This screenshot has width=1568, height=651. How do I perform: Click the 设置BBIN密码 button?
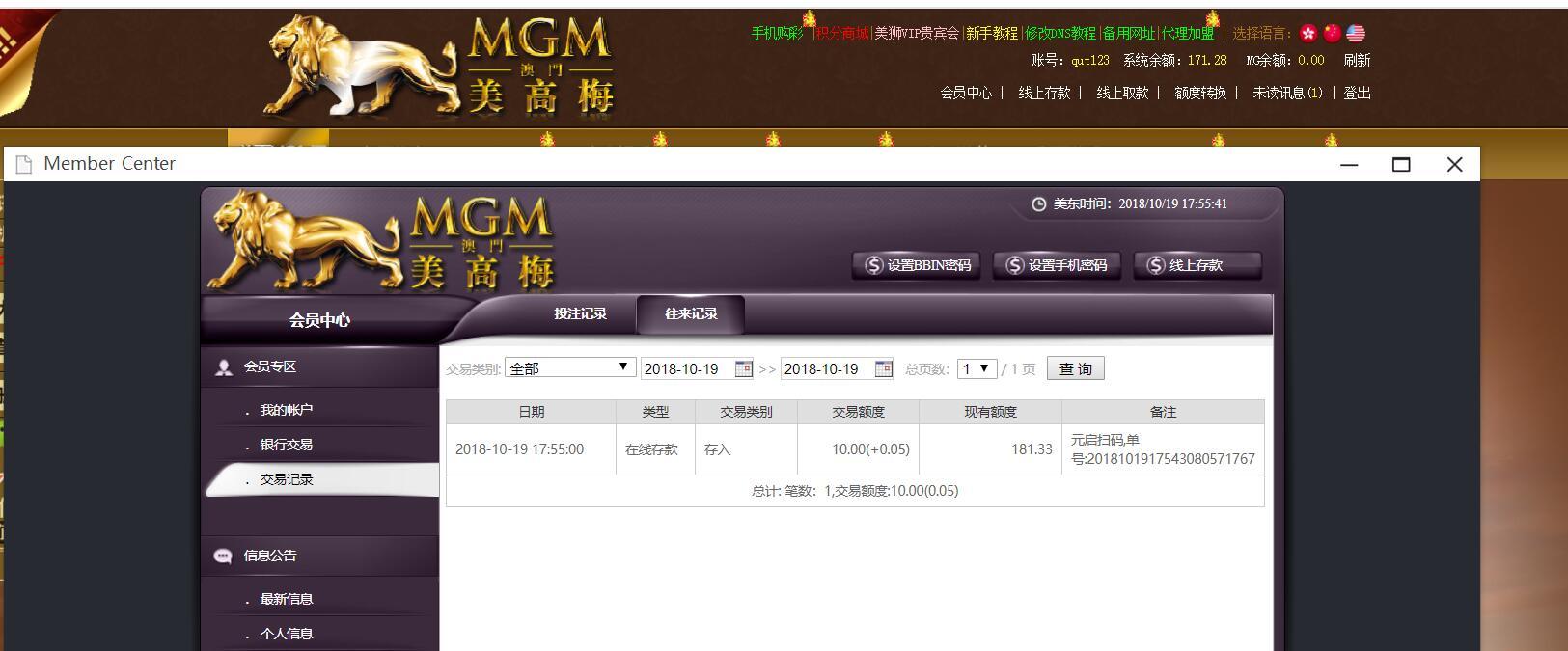point(916,265)
